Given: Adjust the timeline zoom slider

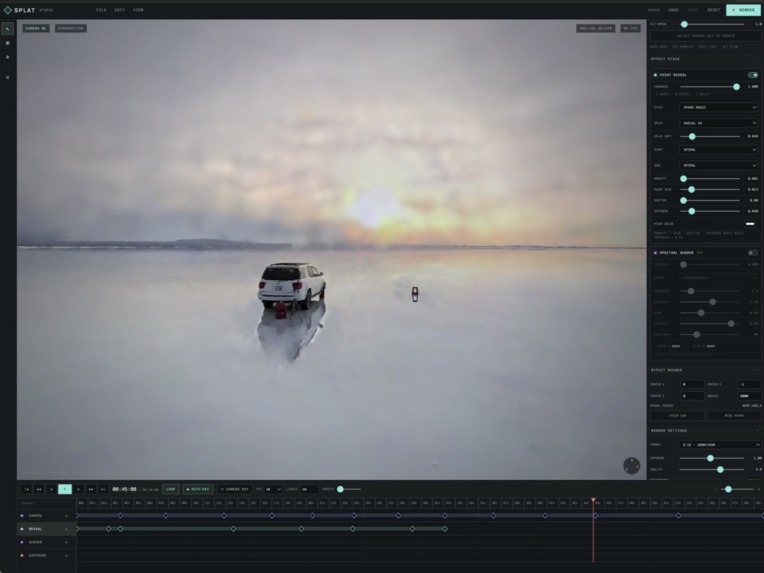Looking at the screenshot, I should point(737,489).
